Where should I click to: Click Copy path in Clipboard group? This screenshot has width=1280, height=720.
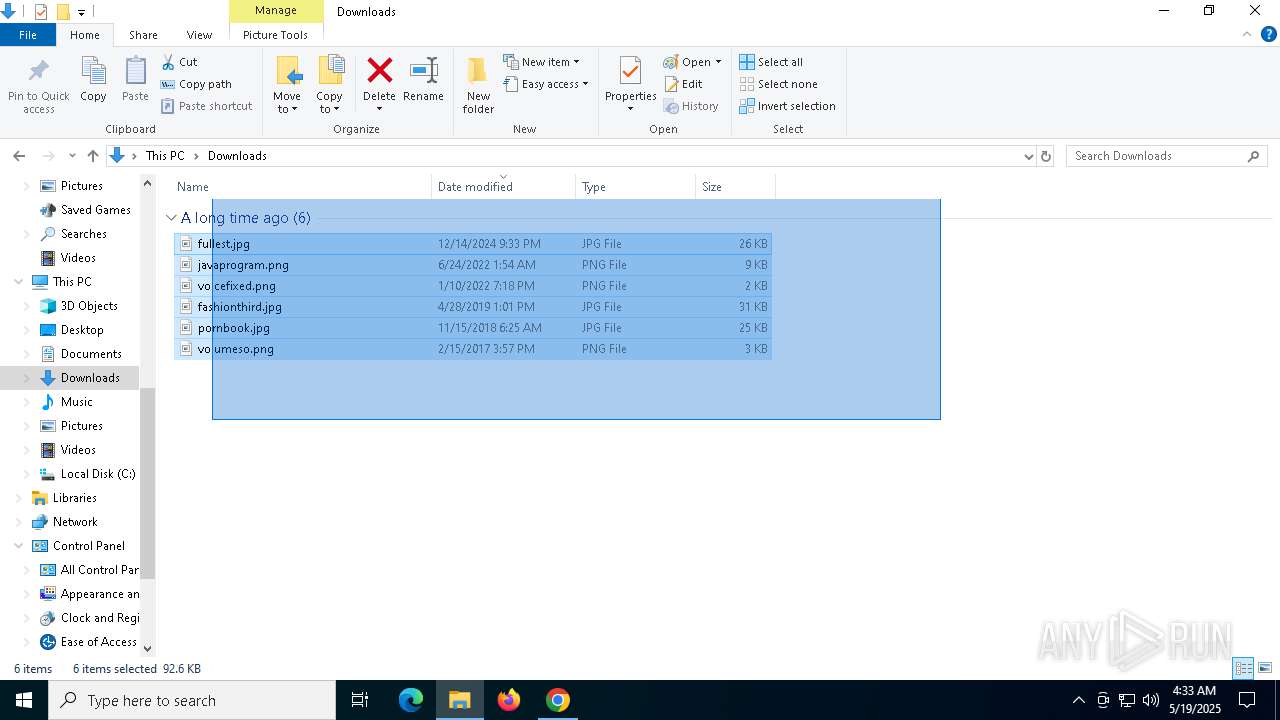click(x=196, y=84)
